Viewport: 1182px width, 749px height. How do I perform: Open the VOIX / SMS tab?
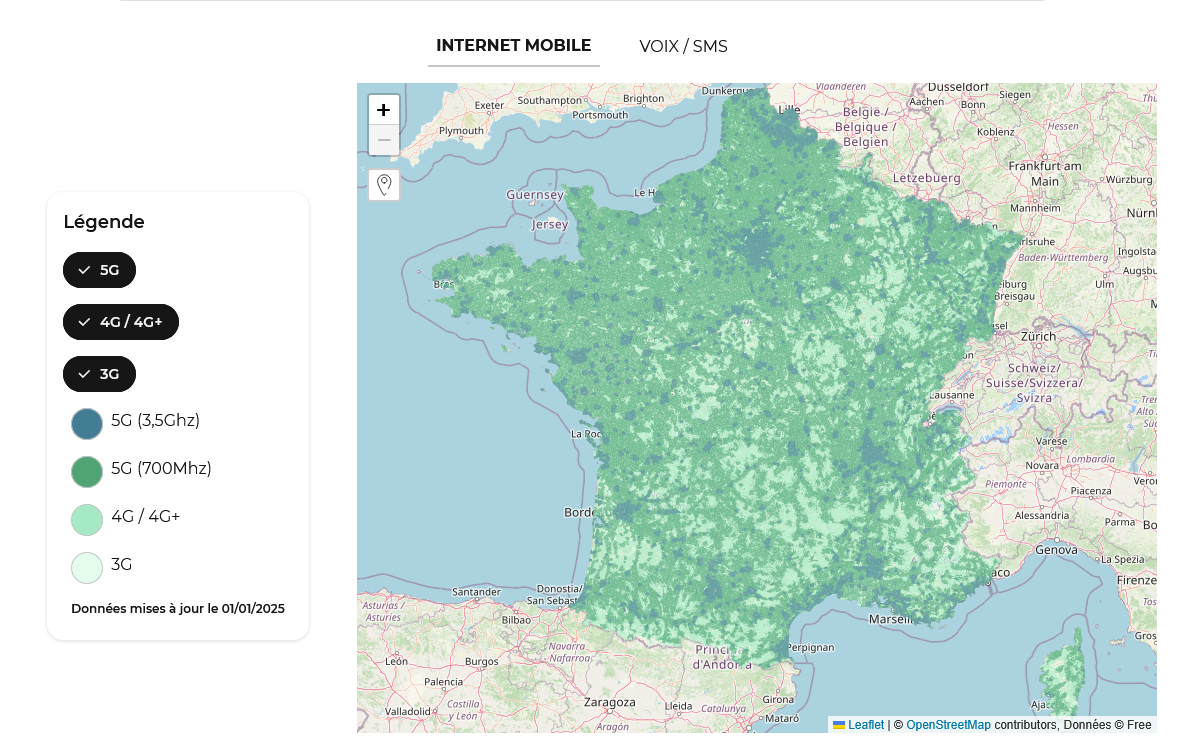pos(683,46)
